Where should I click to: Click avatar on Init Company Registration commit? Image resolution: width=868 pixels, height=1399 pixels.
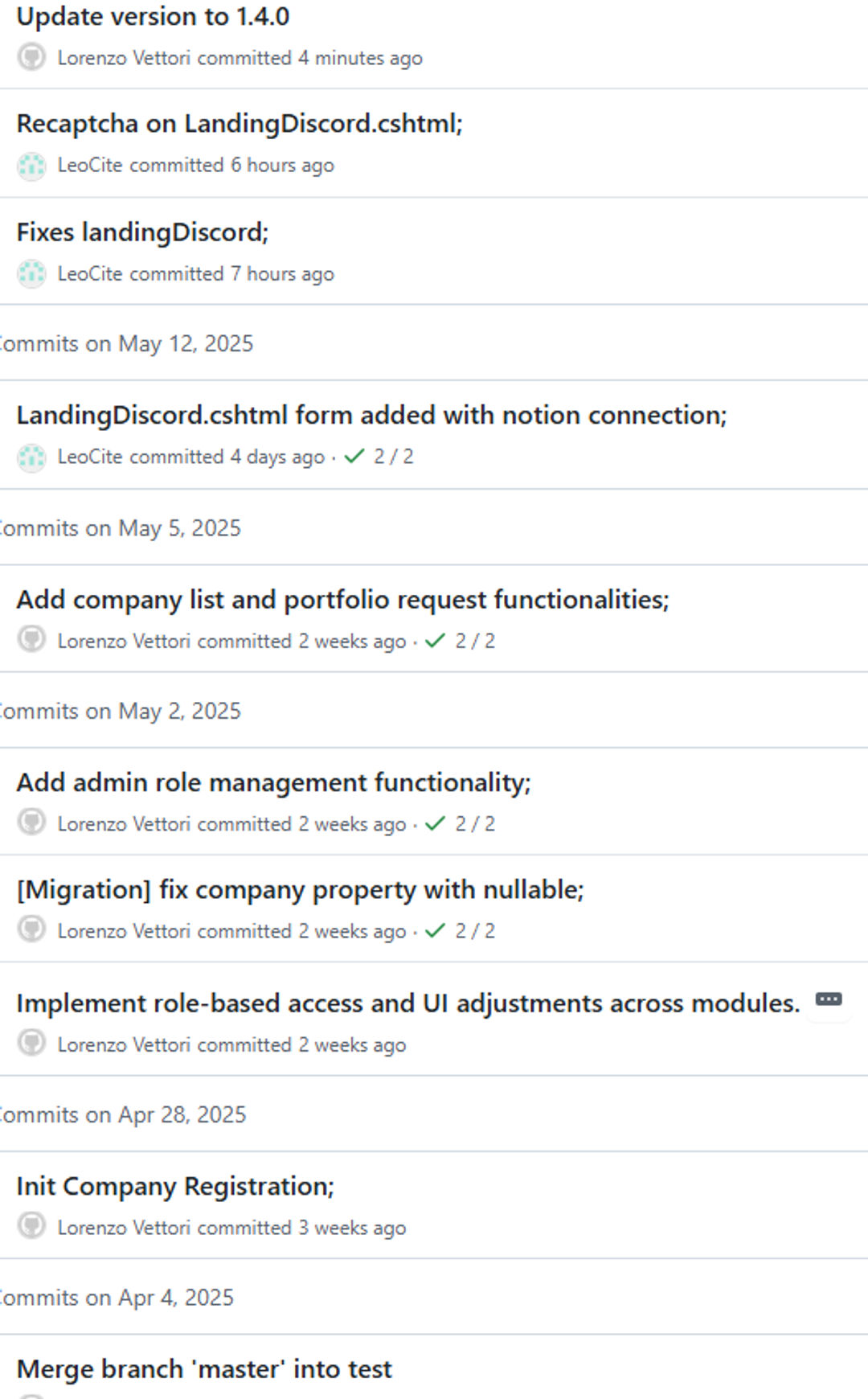[31, 1227]
